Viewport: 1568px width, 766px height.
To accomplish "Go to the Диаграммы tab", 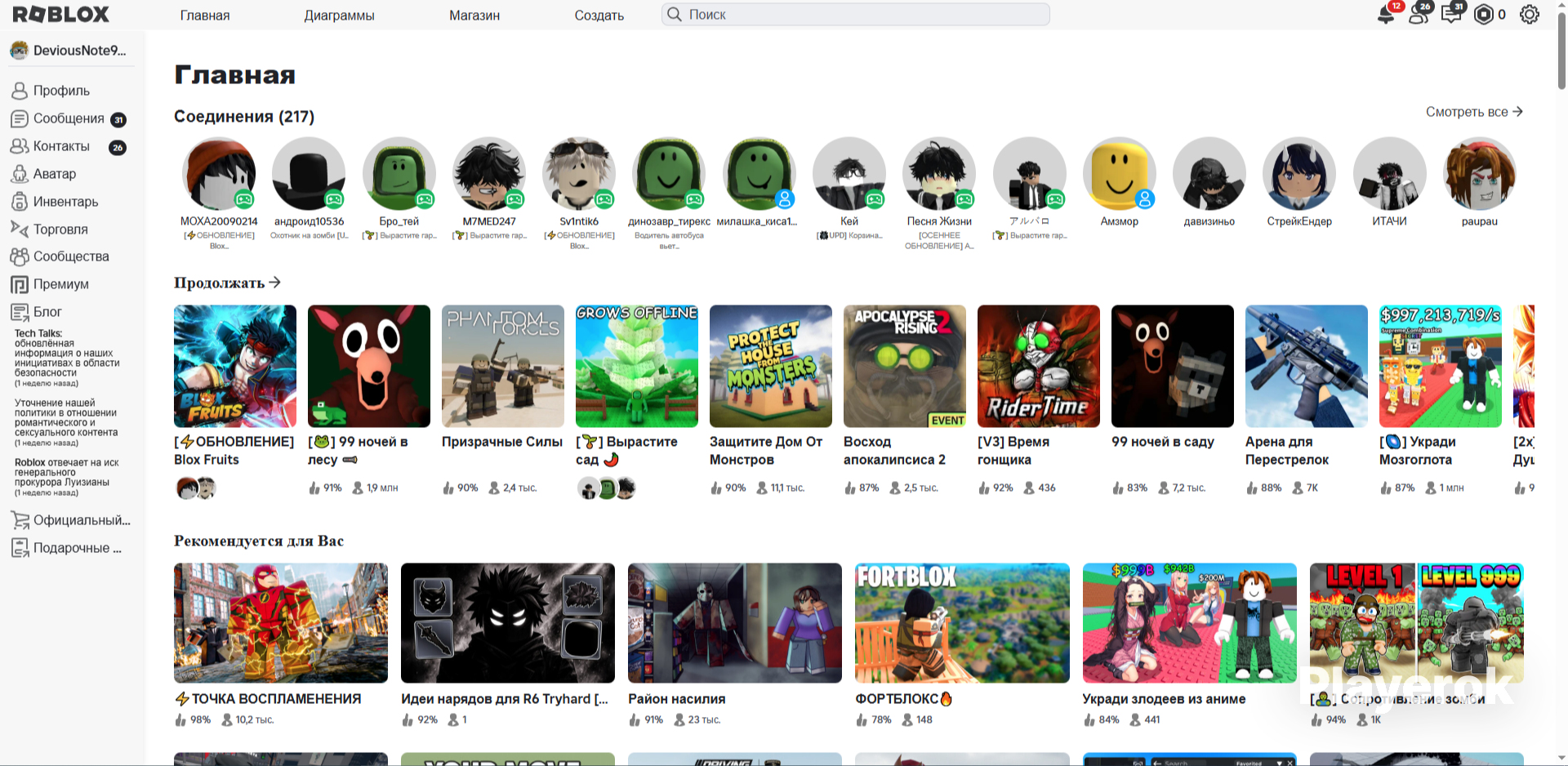I will pos(340,16).
